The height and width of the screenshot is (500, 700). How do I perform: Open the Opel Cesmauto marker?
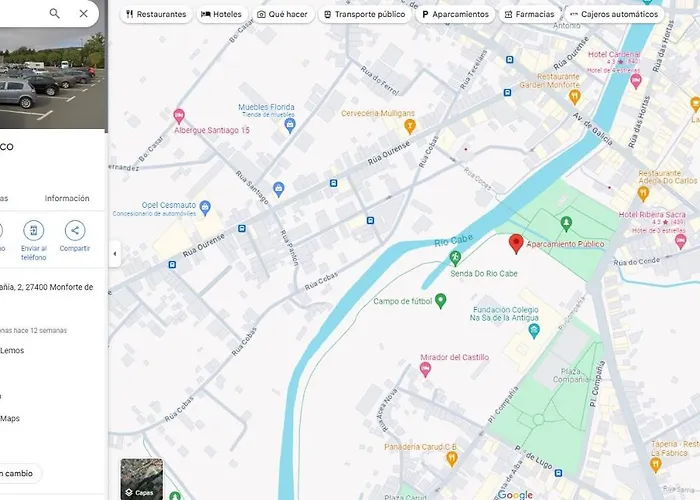205,207
